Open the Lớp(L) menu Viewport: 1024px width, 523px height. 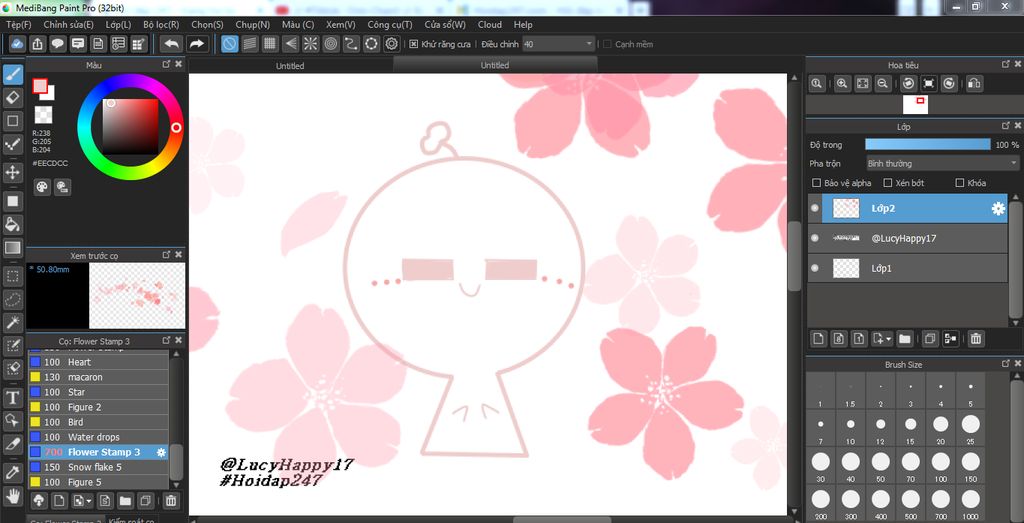[118, 24]
